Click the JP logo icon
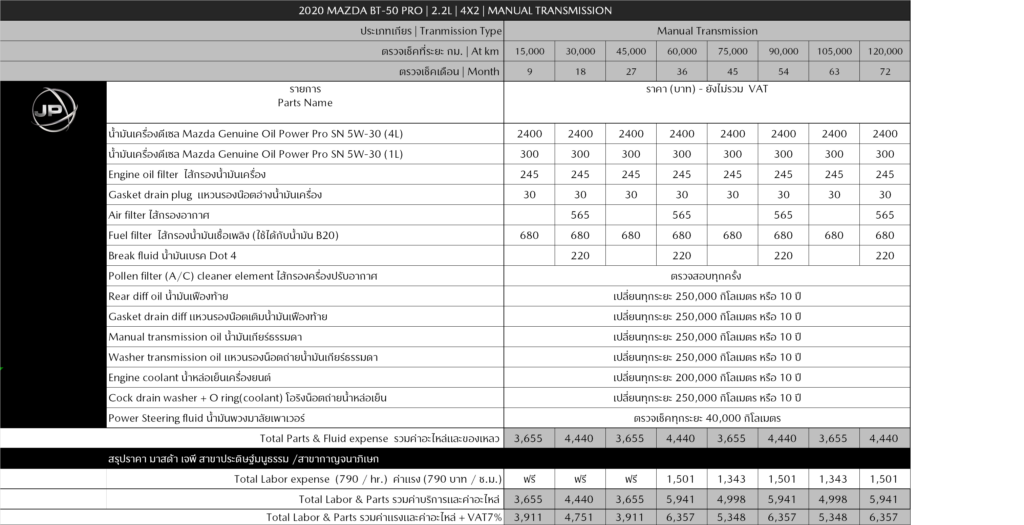 (x=55, y=110)
